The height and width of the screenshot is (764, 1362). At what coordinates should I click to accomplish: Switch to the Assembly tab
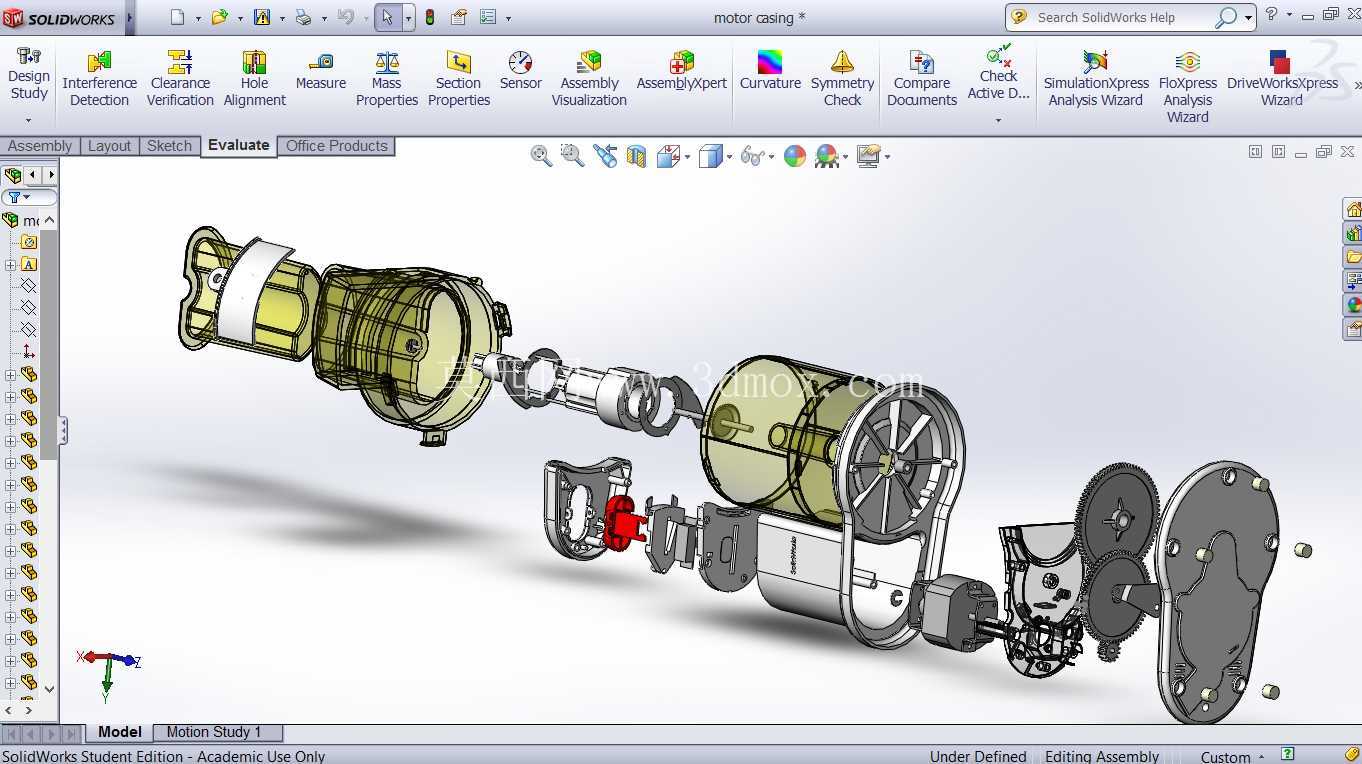coord(40,146)
